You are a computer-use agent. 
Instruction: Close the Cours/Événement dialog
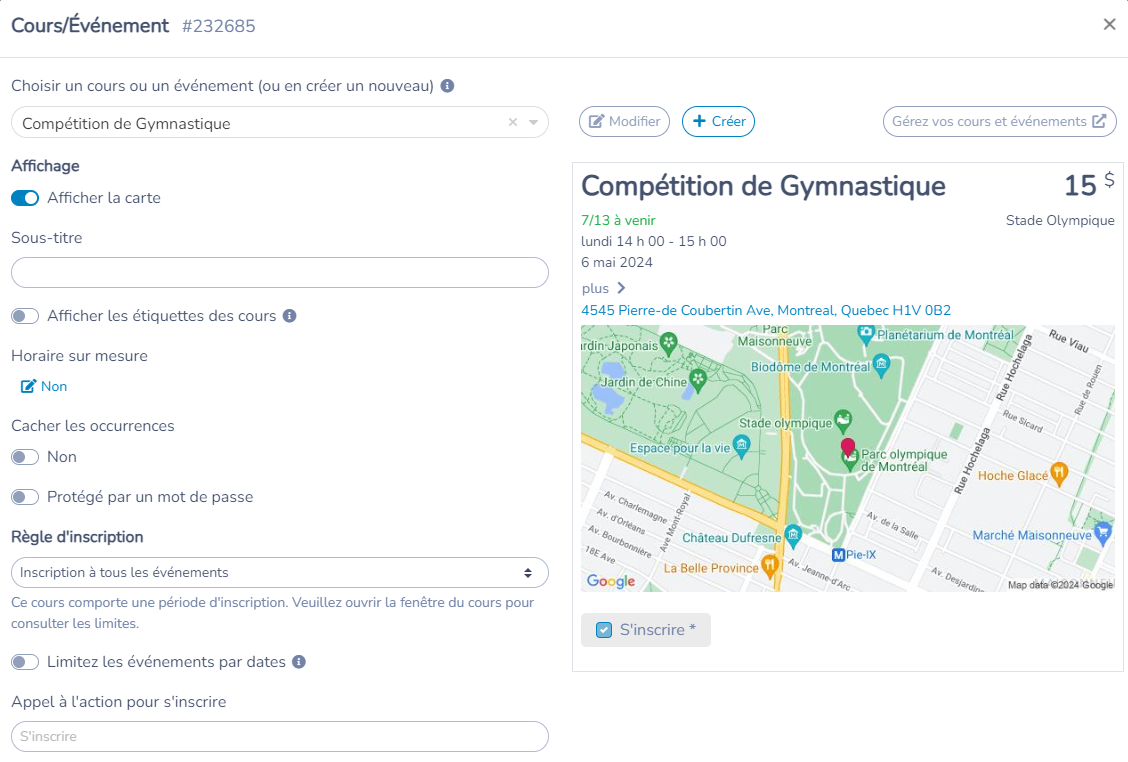(x=1109, y=24)
